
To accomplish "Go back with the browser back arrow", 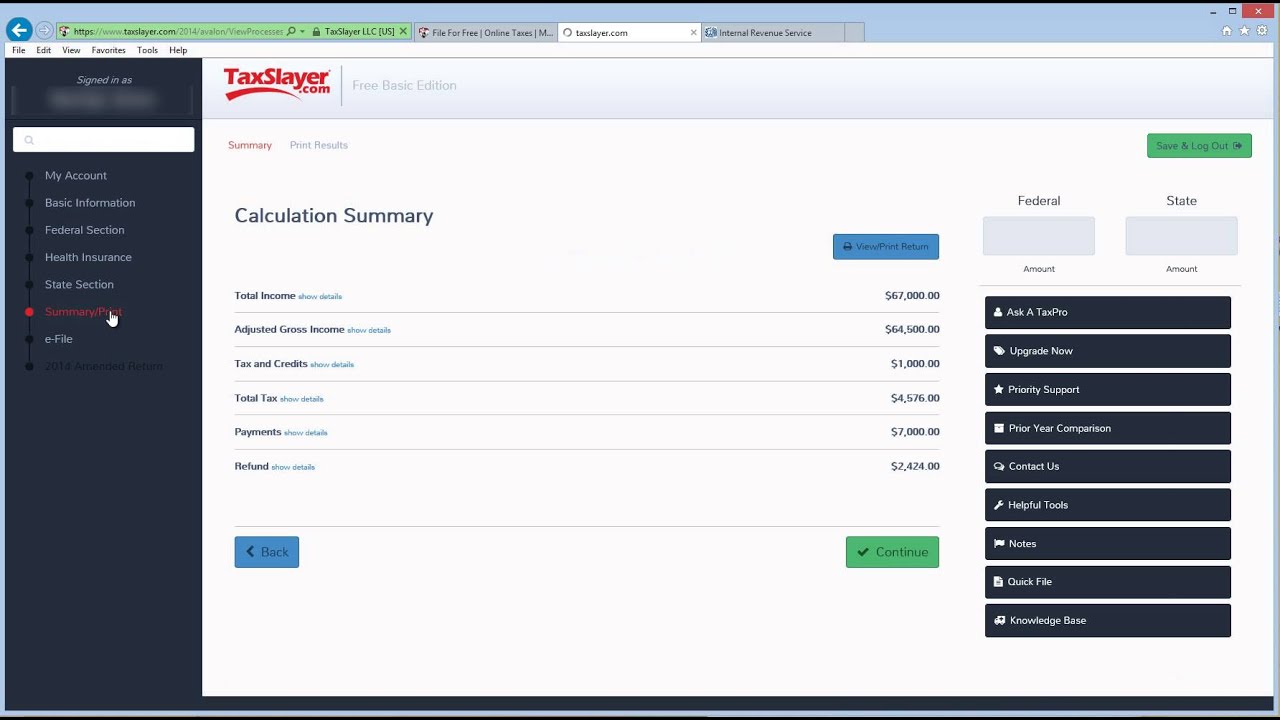I will coord(19,31).
